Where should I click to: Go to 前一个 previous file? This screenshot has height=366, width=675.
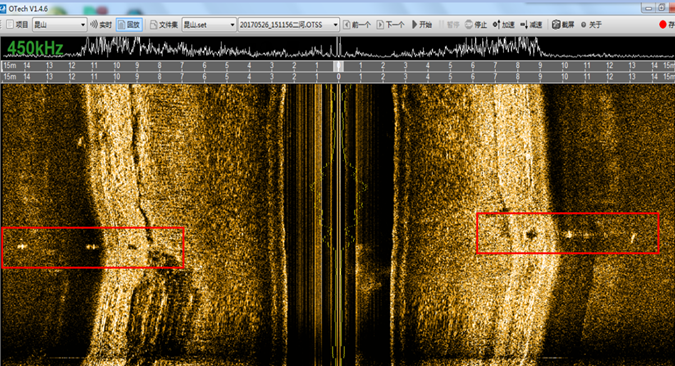click(x=356, y=25)
